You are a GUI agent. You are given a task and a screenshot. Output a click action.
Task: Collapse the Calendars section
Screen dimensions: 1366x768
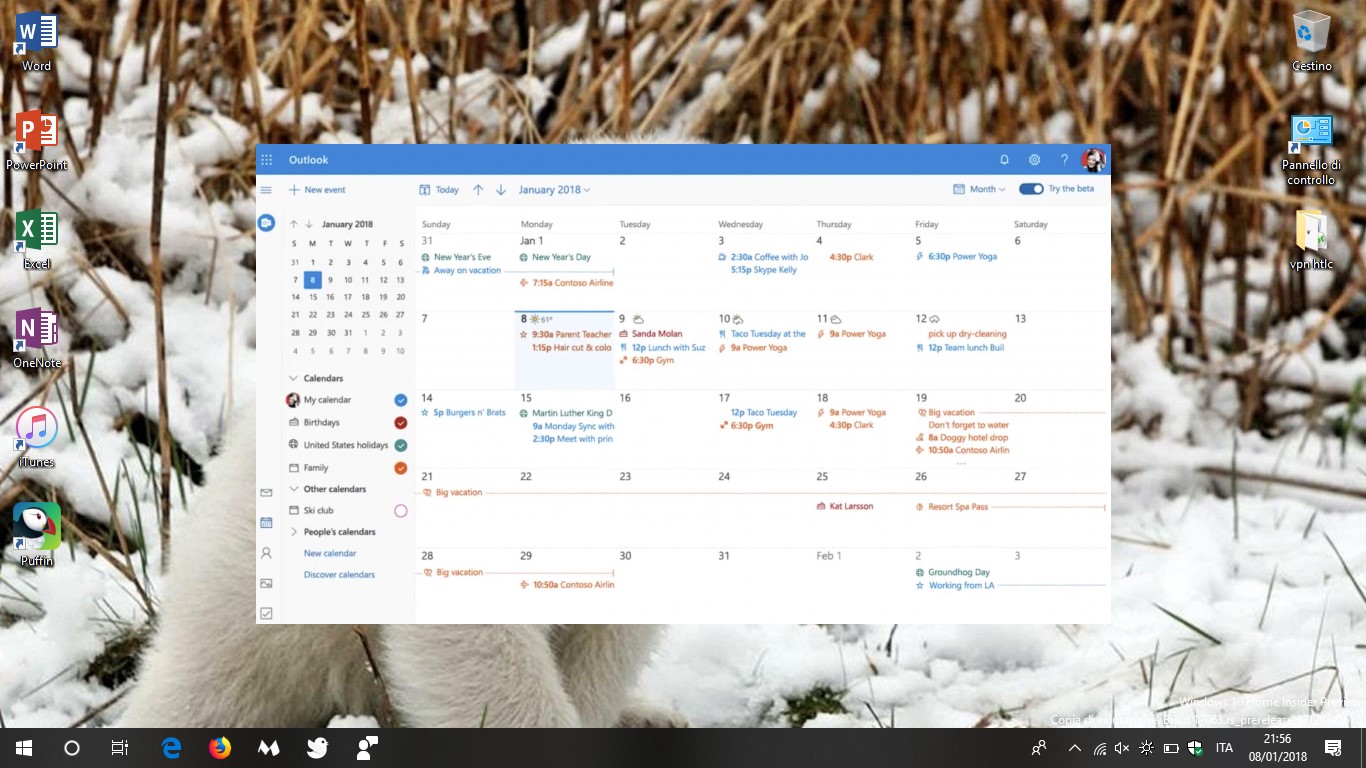[294, 378]
